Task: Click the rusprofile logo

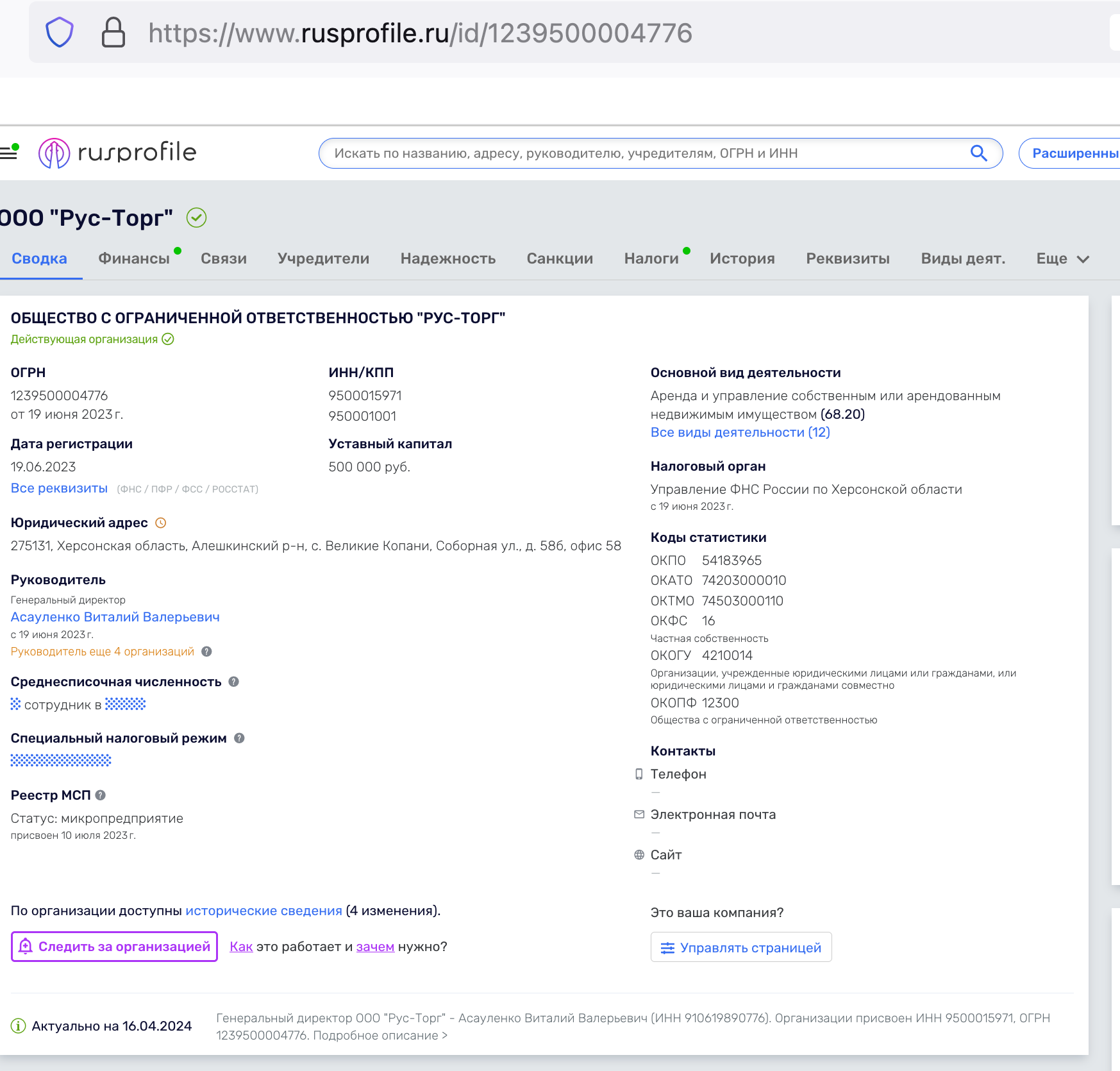Action: pos(117,153)
